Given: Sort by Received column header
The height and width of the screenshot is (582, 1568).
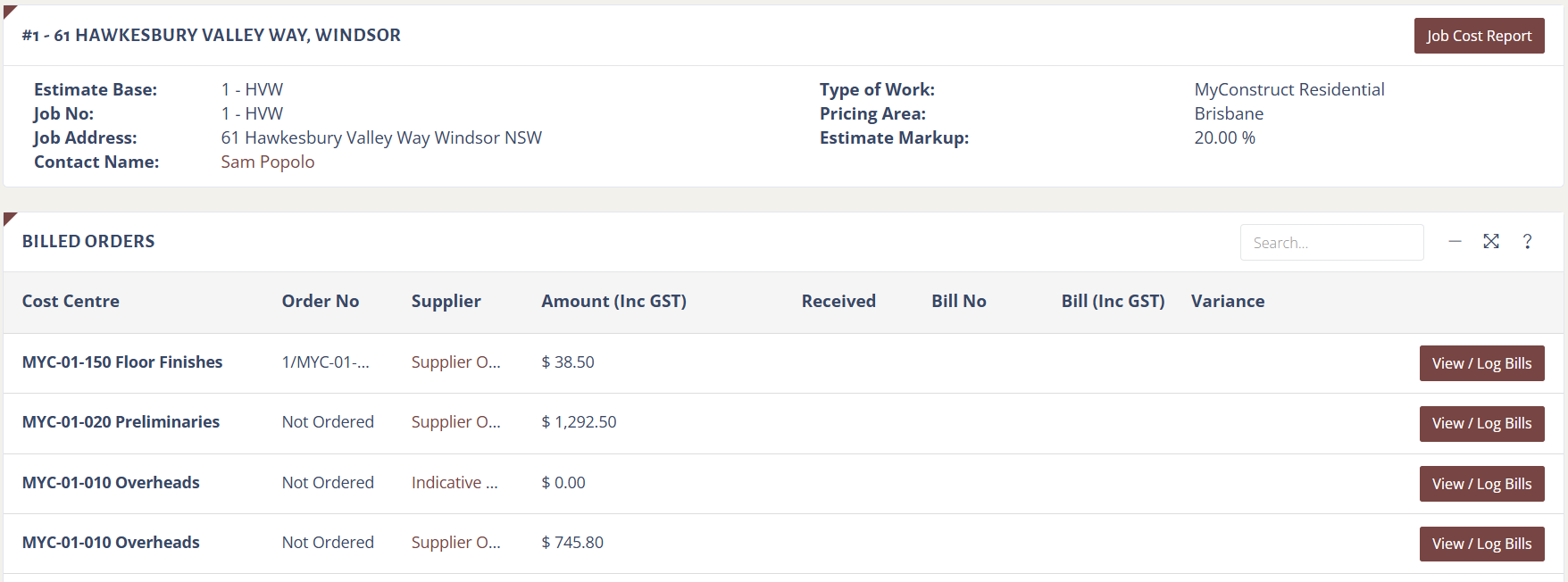Looking at the screenshot, I should [838, 302].
